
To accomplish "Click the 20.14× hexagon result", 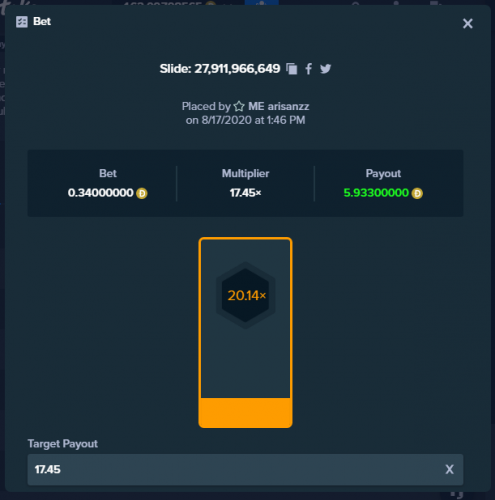I will coord(246,295).
